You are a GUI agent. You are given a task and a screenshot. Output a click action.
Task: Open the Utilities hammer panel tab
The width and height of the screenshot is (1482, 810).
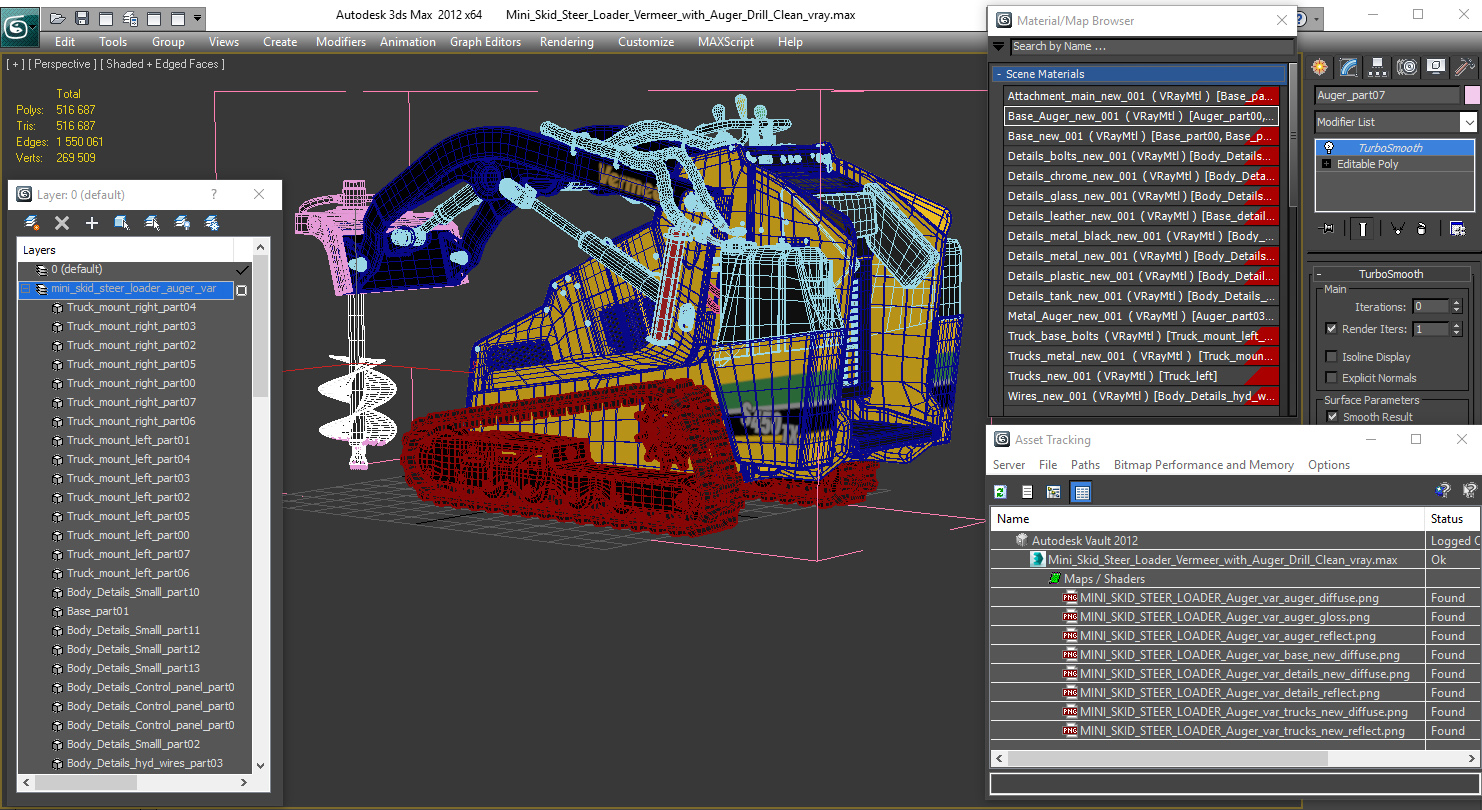pos(1465,67)
